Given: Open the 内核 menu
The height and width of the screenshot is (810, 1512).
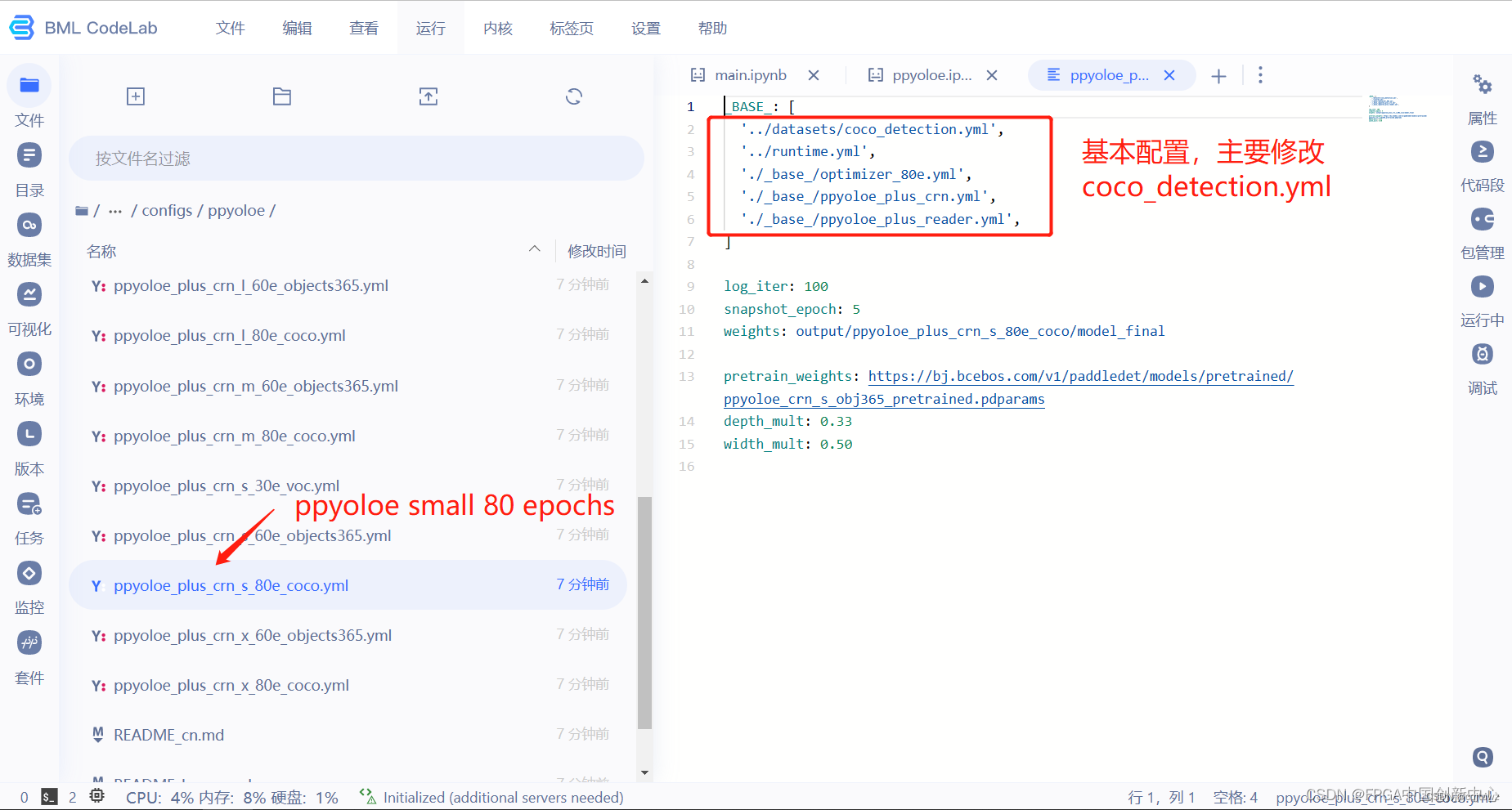Looking at the screenshot, I should coord(498,28).
